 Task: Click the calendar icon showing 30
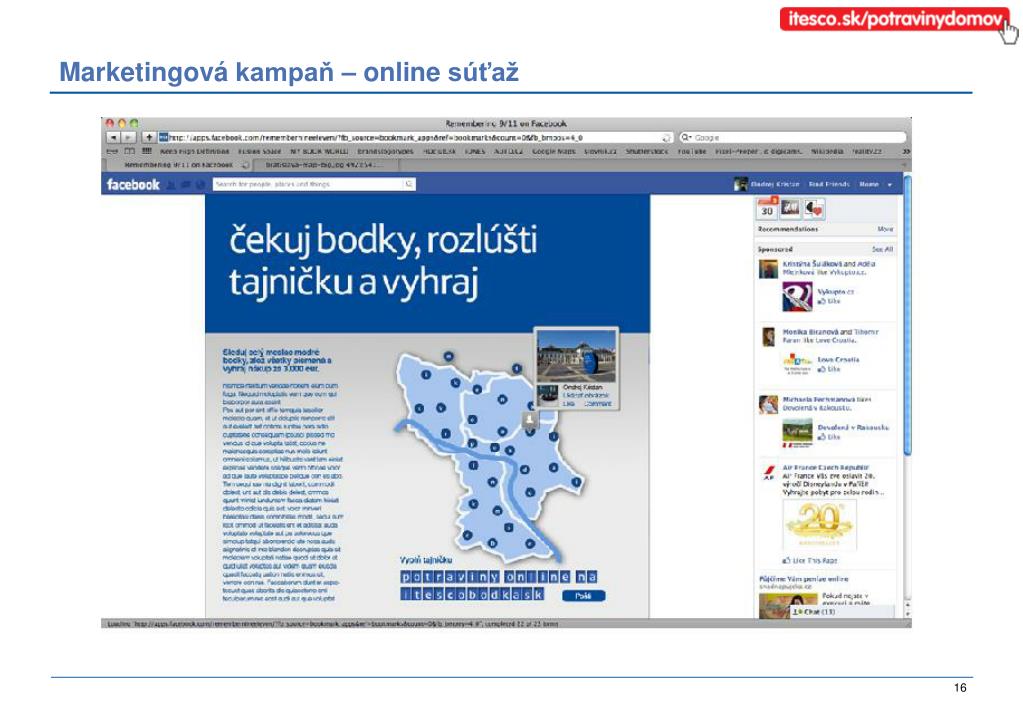tap(767, 208)
